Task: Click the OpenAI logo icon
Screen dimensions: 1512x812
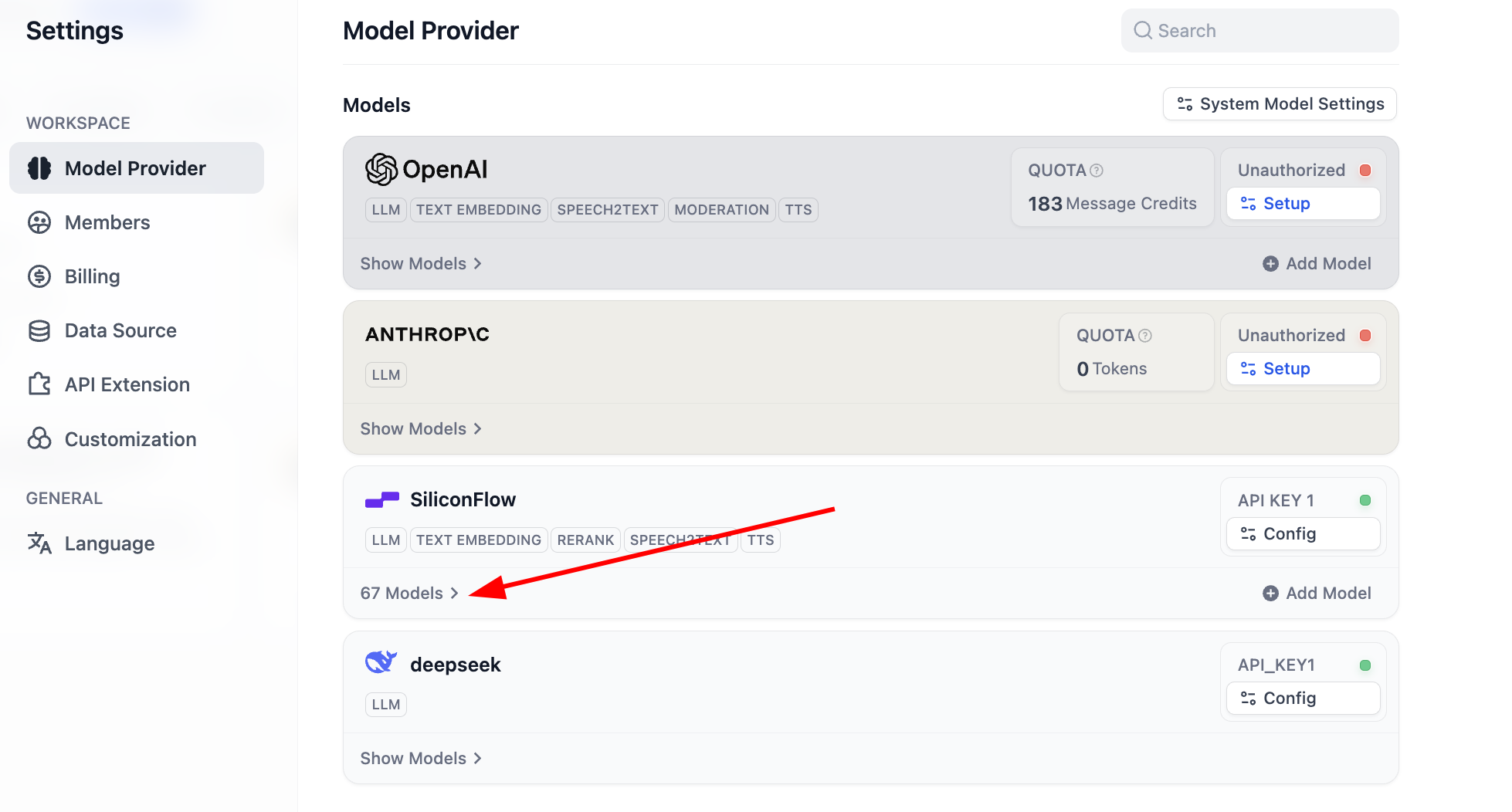Action: tap(381, 169)
